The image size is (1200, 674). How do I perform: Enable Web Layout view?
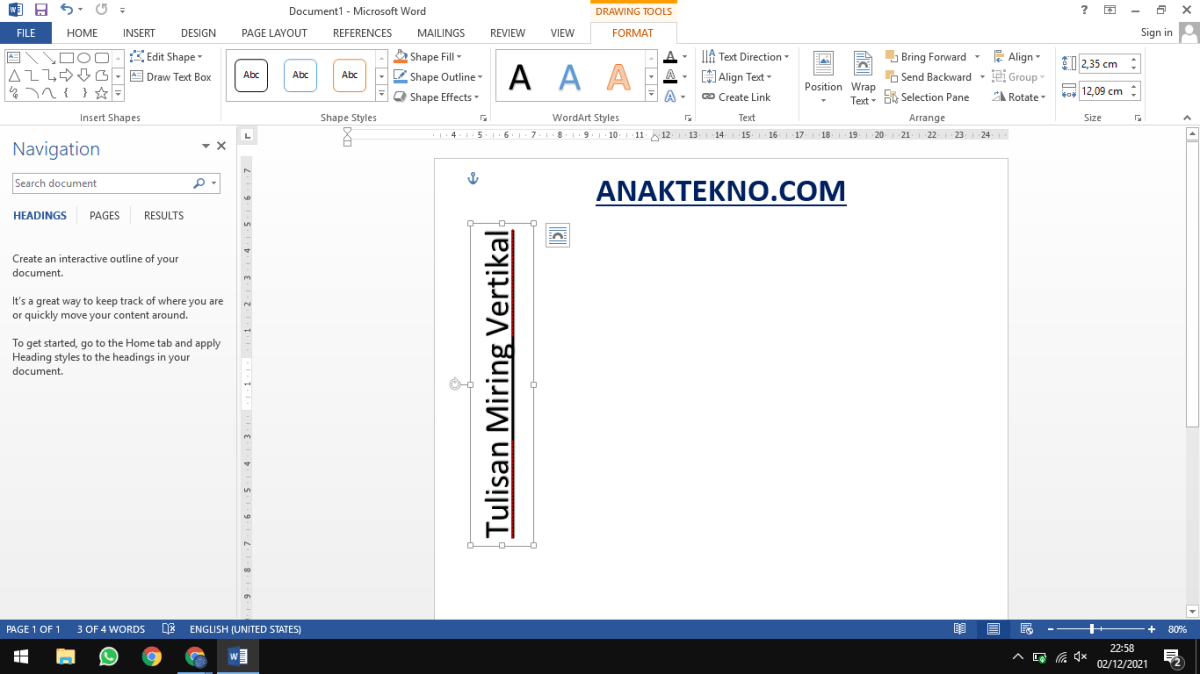pyautogui.click(x=1026, y=628)
